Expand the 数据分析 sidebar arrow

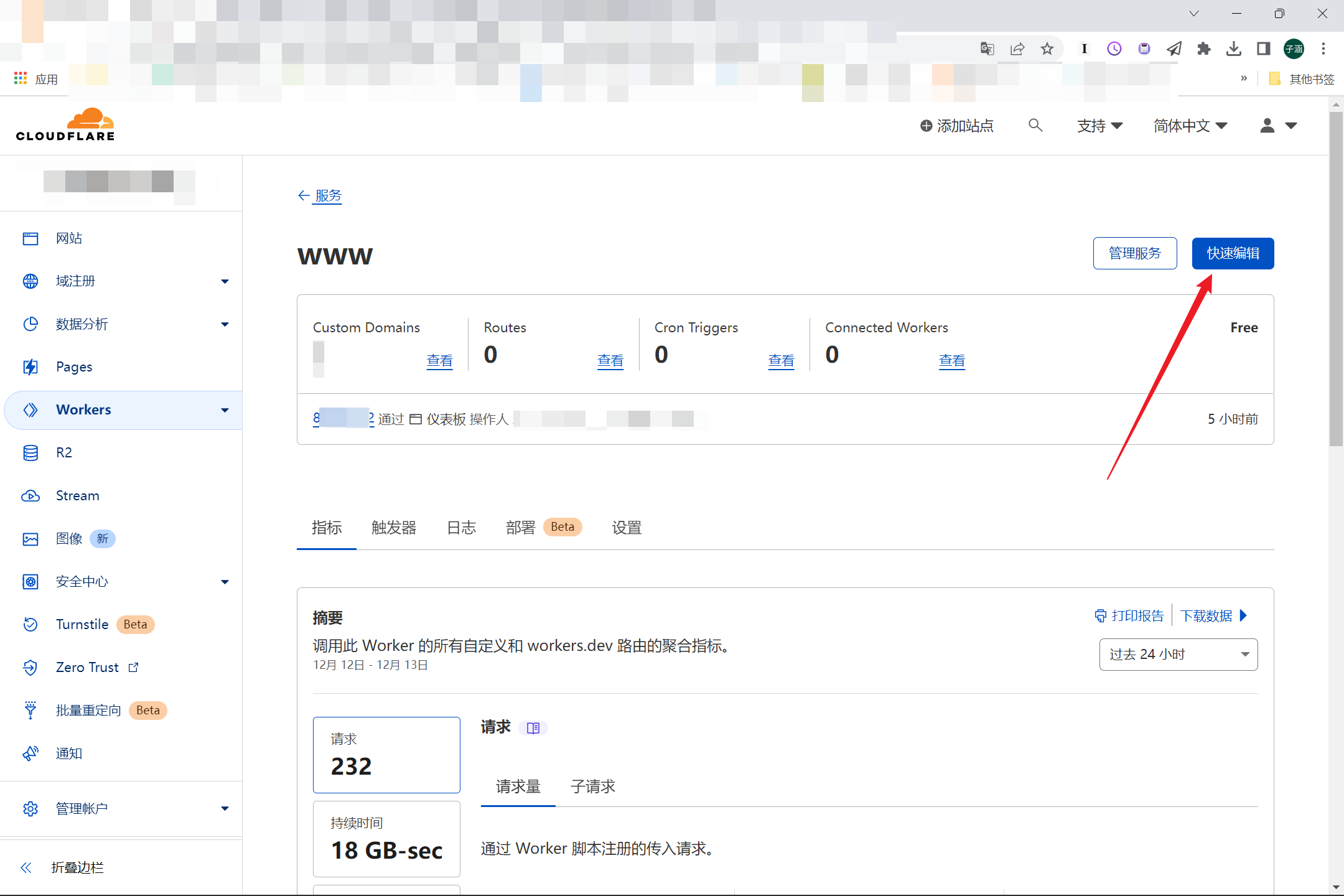pyautogui.click(x=225, y=325)
